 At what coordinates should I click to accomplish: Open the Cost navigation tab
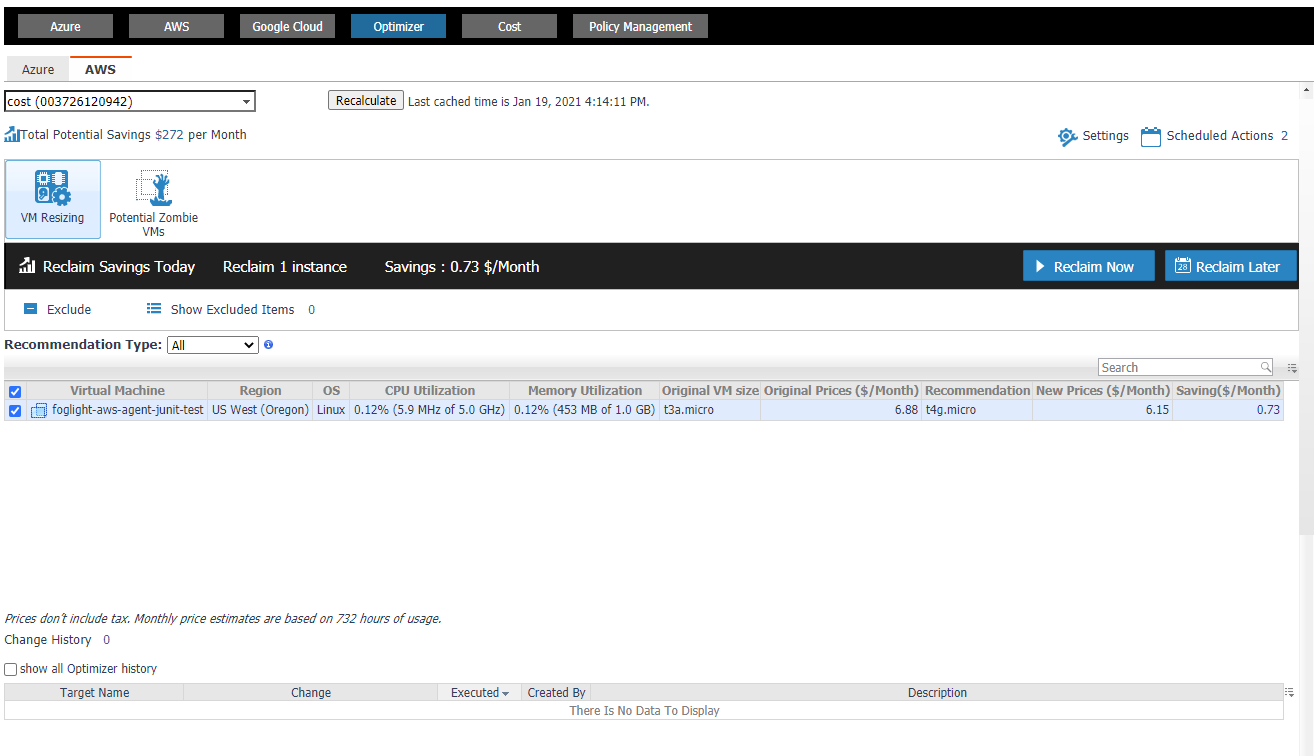click(x=509, y=26)
